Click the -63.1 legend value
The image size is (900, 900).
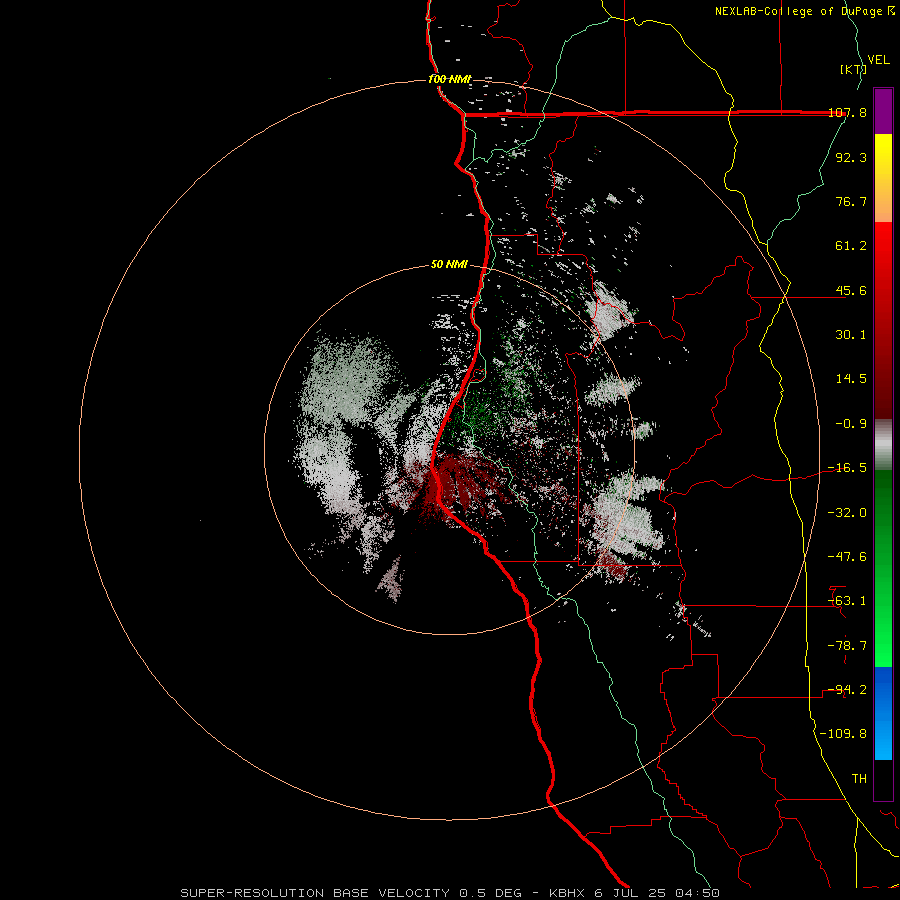click(x=847, y=601)
